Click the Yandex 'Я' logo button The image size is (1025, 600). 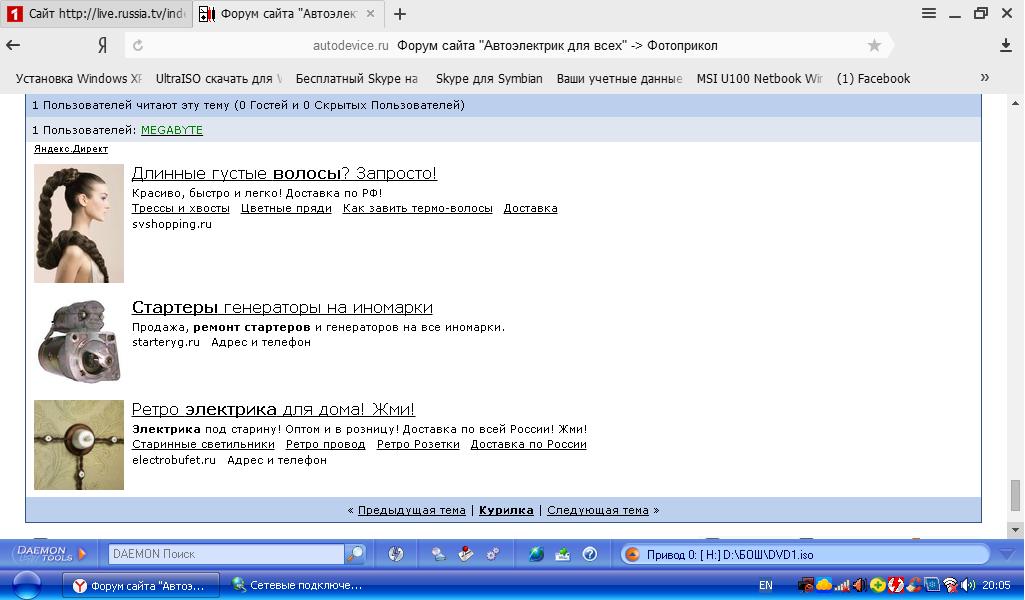[x=103, y=45]
